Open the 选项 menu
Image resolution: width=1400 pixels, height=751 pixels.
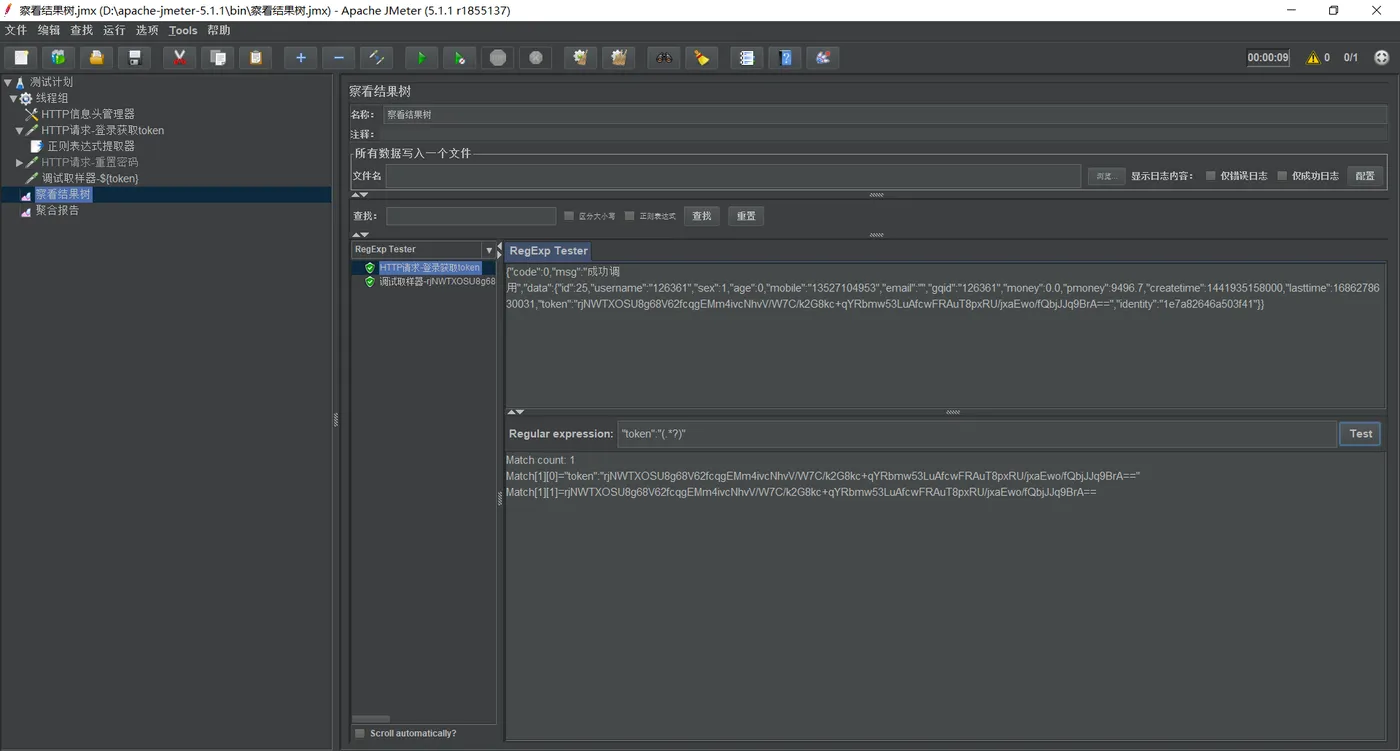pyautogui.click(x=147, y=31)
